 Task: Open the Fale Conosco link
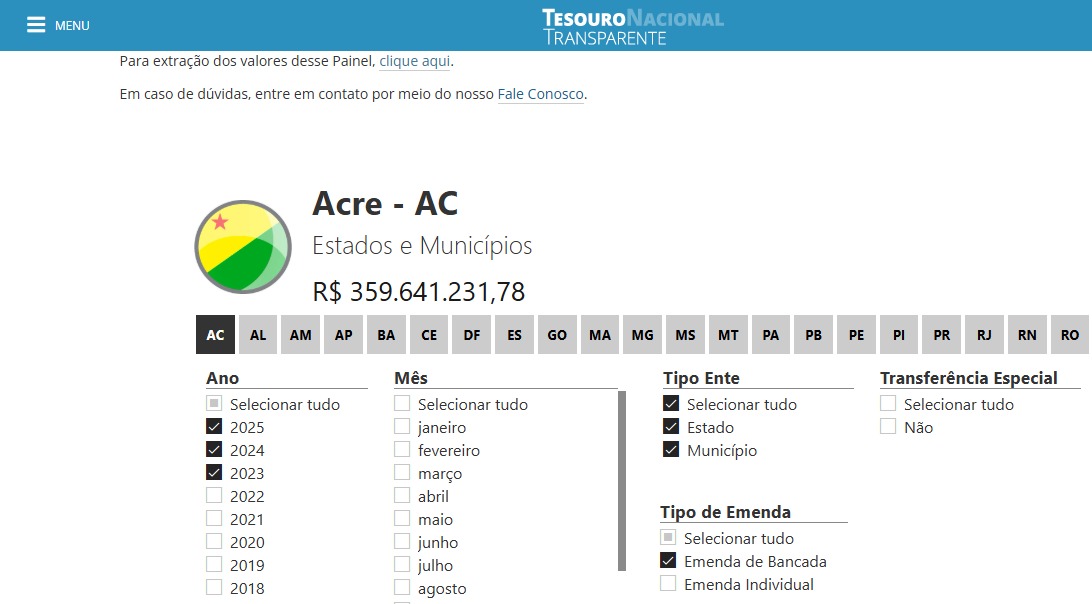540,94
